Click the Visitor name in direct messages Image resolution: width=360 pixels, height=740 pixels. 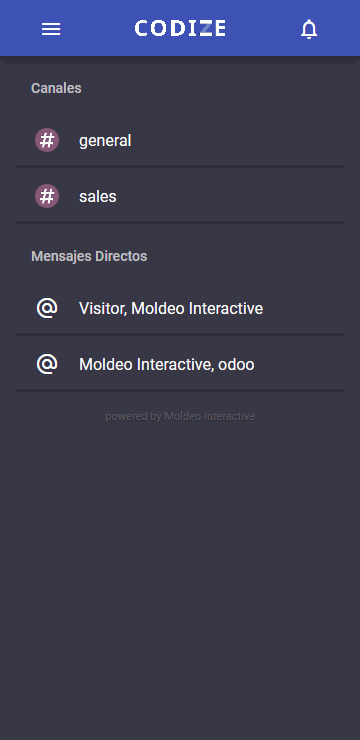[x=103, y=309]
